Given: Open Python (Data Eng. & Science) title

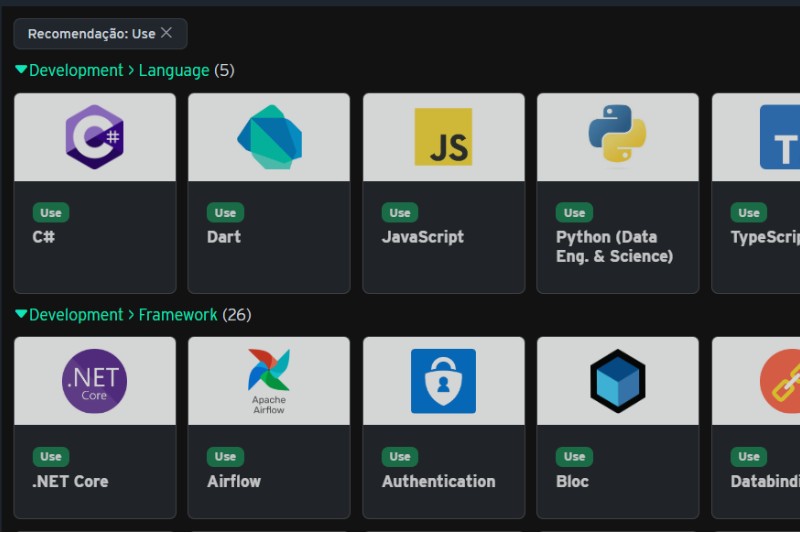Looking at the screenshot, I should tap(614, 246).
